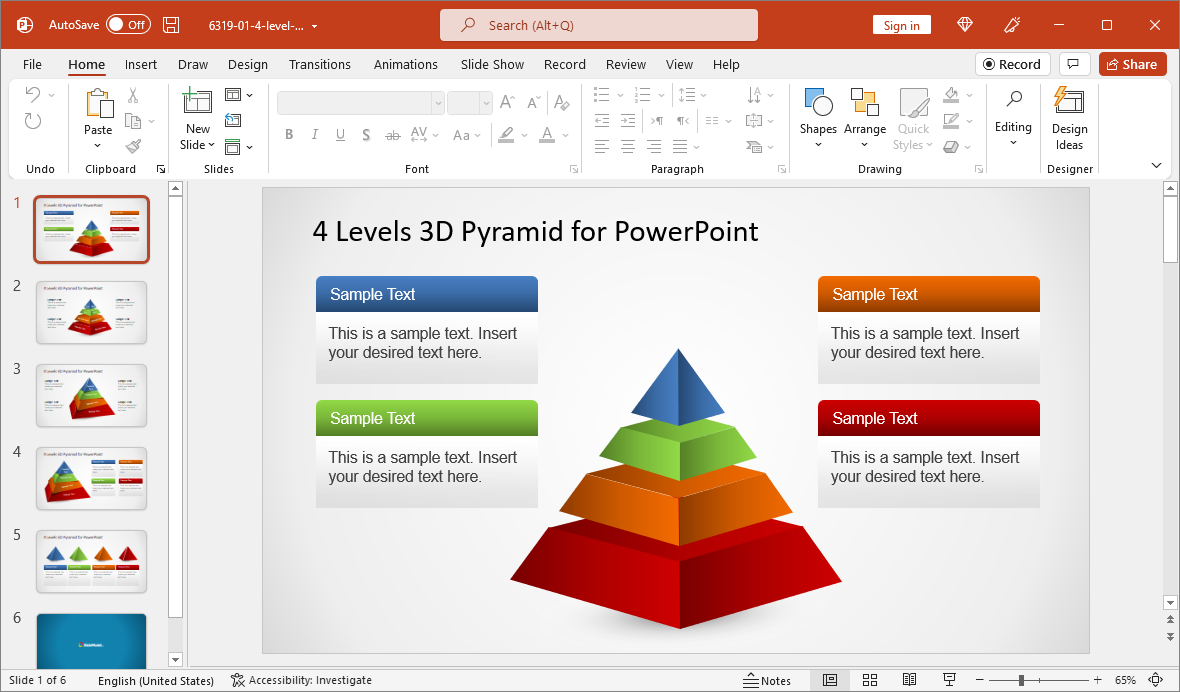The width and height of the screenshot is (1180, 692).
Task: Click the Share button
Action: click(1132, 63)
